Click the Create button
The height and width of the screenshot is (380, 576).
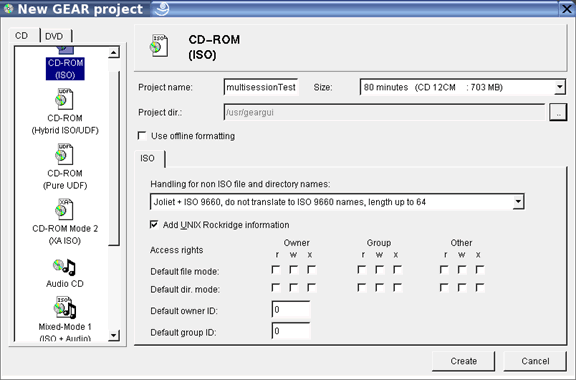[463, 361]
